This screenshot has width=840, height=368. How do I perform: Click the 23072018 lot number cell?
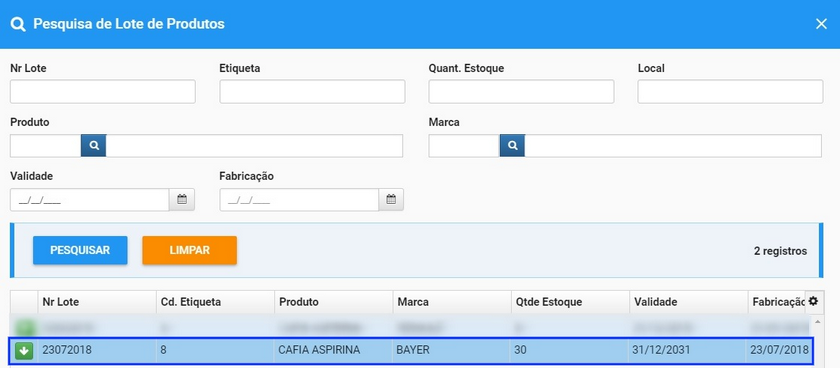[x=97, y=350]
